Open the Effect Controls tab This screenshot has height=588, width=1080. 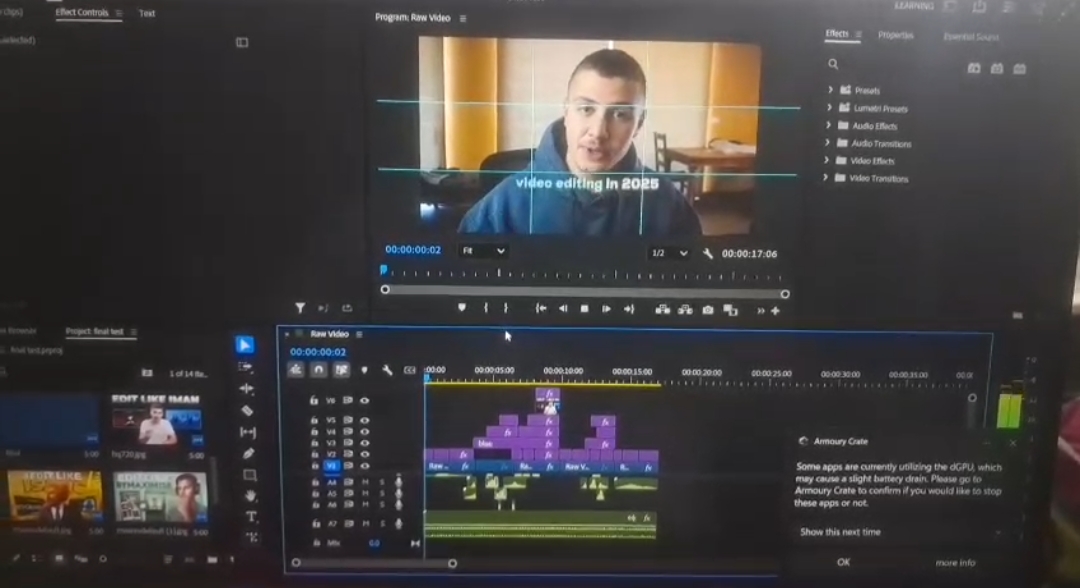[81, 13]
